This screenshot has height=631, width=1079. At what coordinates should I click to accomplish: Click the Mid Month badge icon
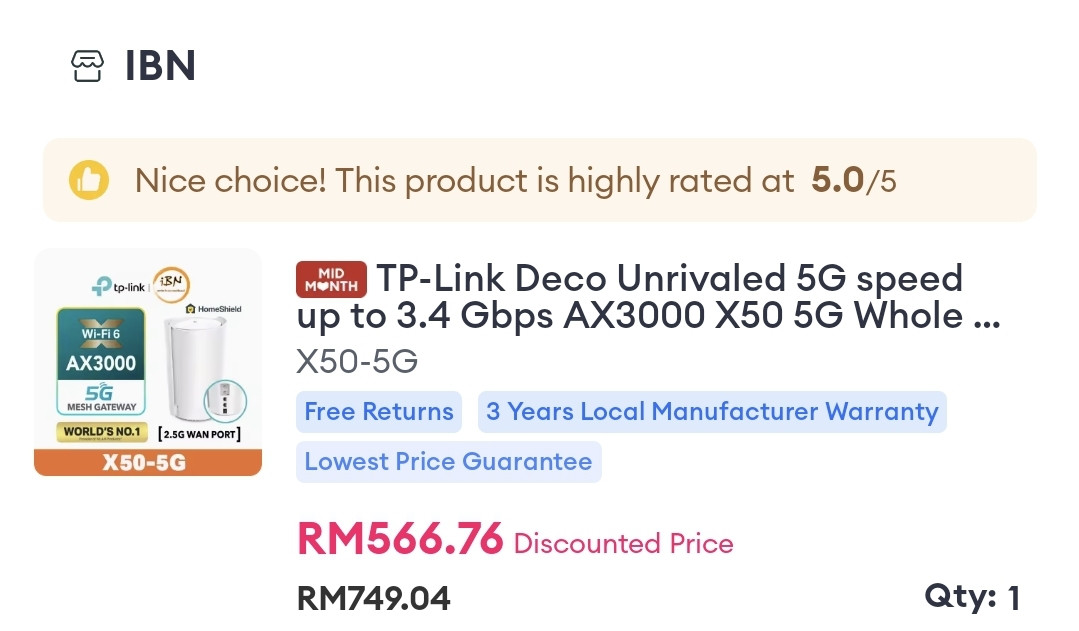331,279
